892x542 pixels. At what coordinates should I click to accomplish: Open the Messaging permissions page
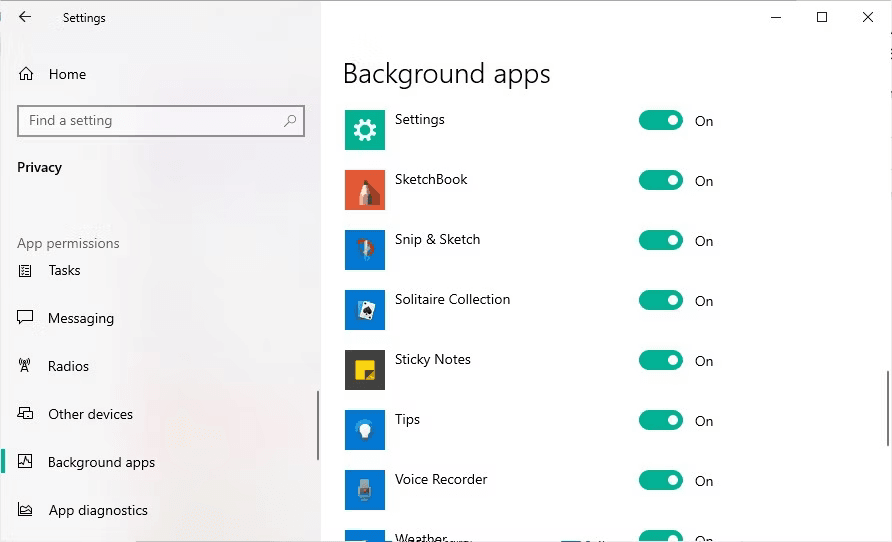(81, 318)
